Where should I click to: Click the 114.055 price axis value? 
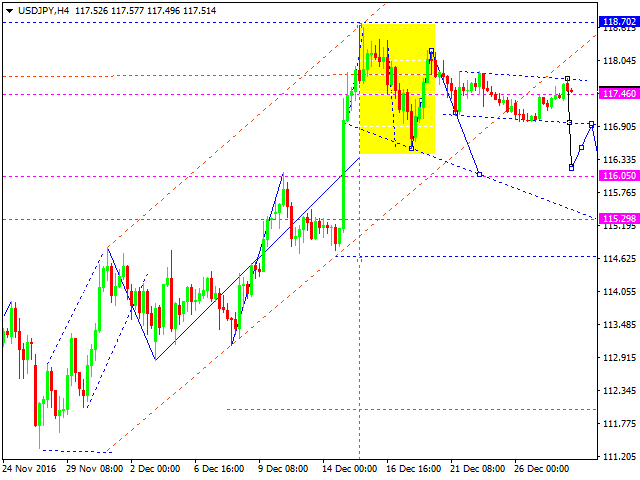pyautogui.click(x=620, y=292)
